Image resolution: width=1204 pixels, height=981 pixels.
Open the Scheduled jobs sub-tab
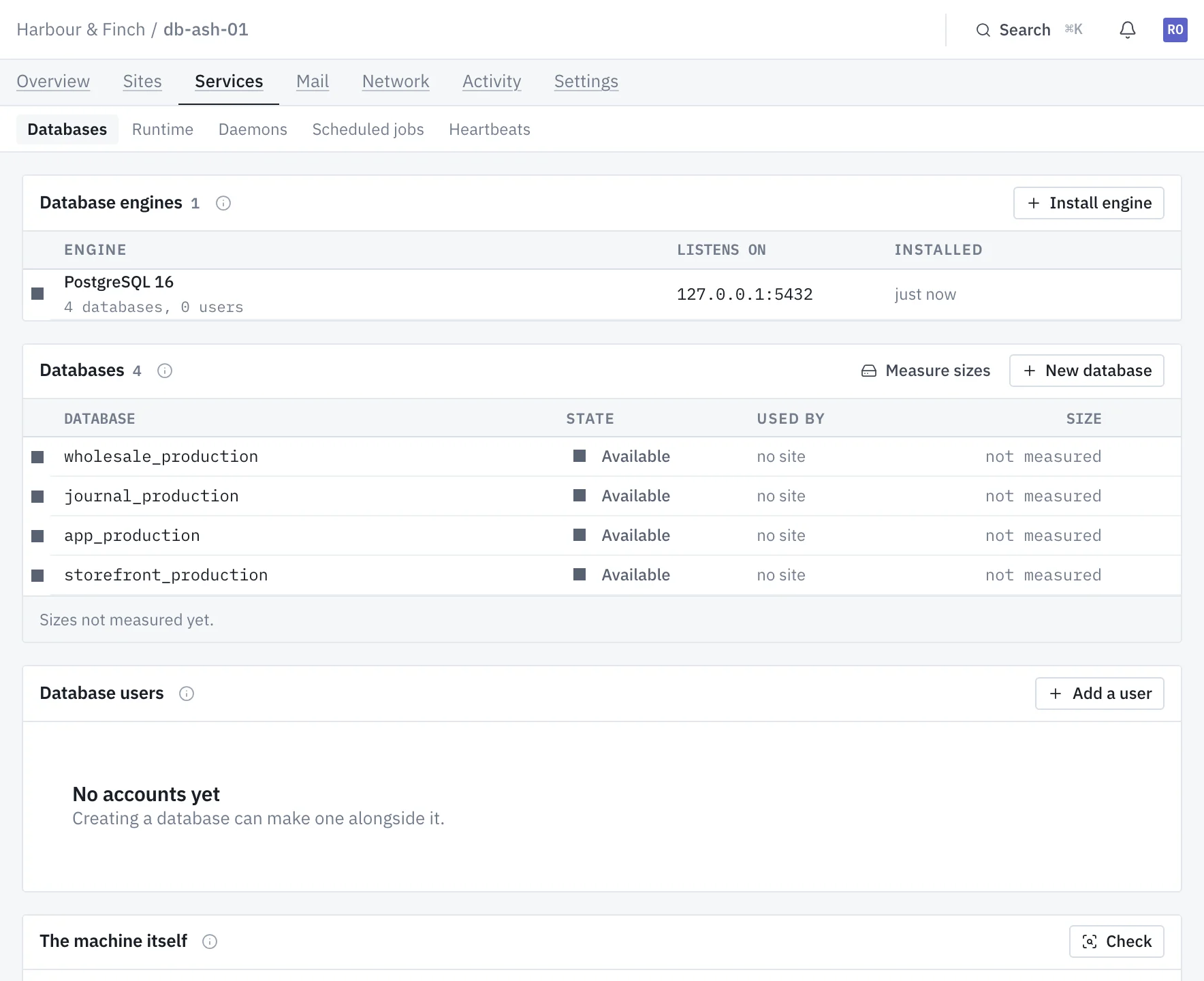(x=368, y=129)
